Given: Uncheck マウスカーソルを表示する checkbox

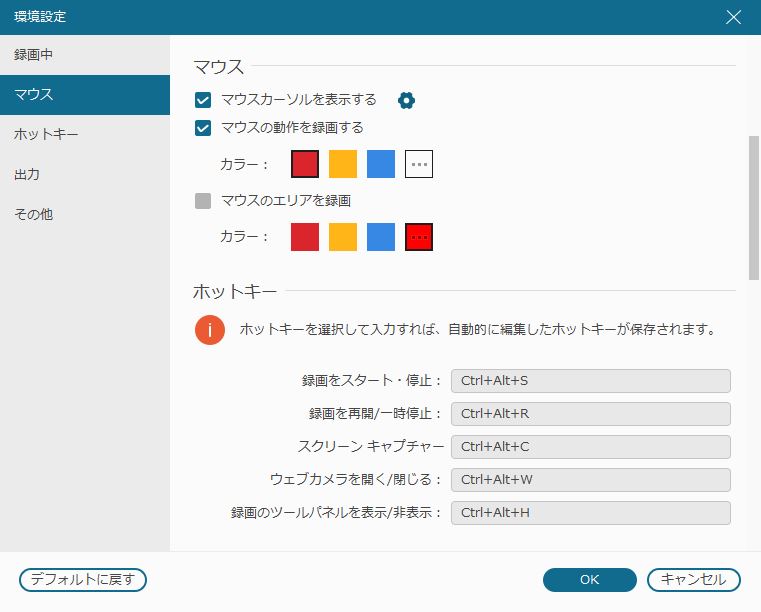Looking at the screenshot, I should pyautogui.click(x=203, y=100).
